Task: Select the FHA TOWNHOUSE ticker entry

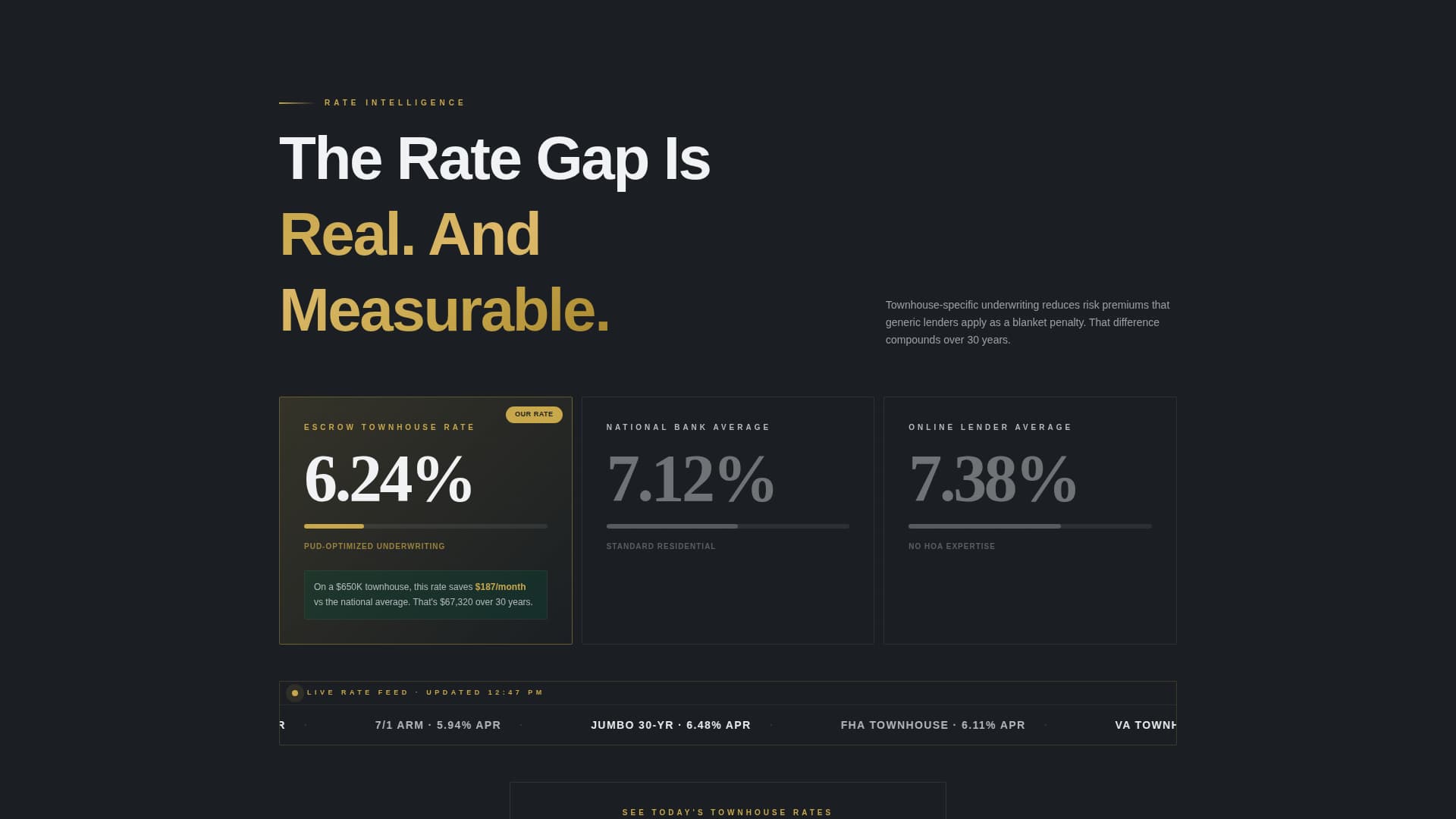Action: pos(932,725)
